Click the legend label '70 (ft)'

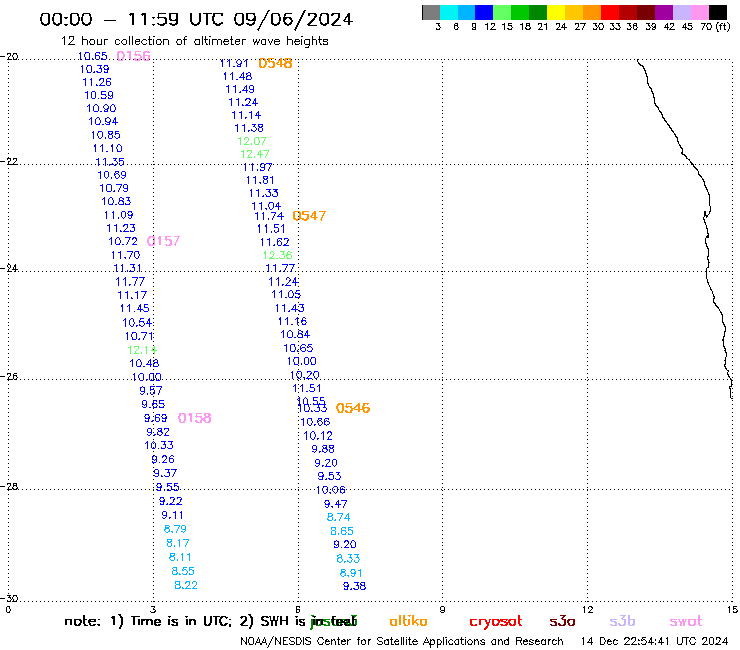(x=715, y=27)
